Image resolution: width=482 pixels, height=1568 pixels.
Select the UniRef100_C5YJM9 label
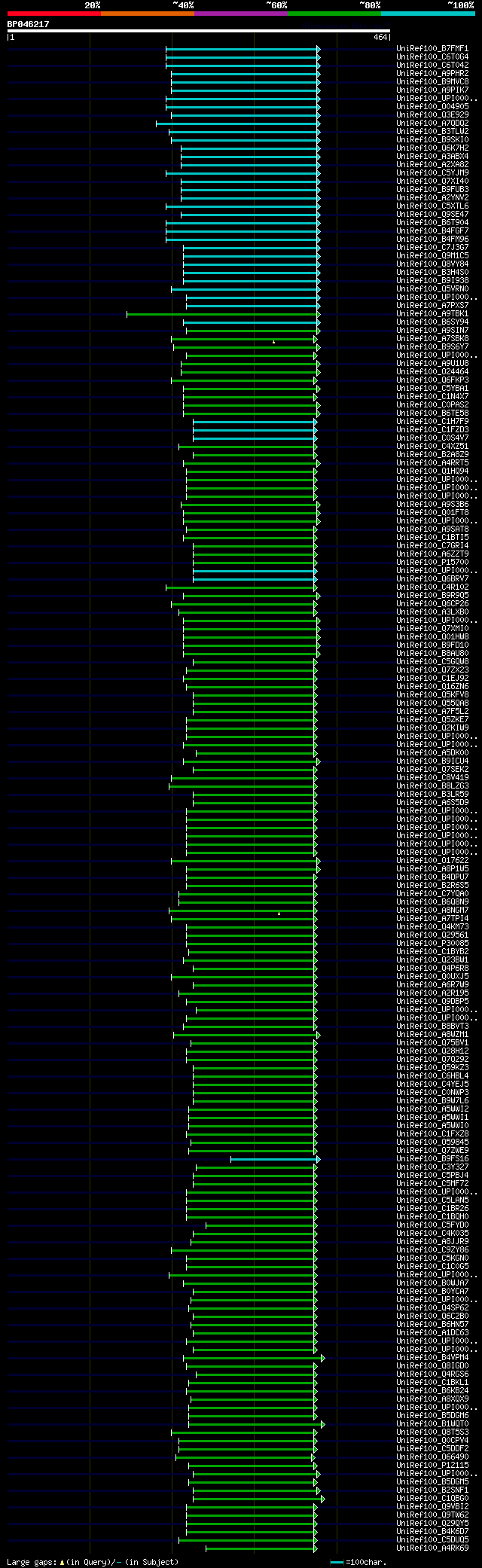pos(432,173)
